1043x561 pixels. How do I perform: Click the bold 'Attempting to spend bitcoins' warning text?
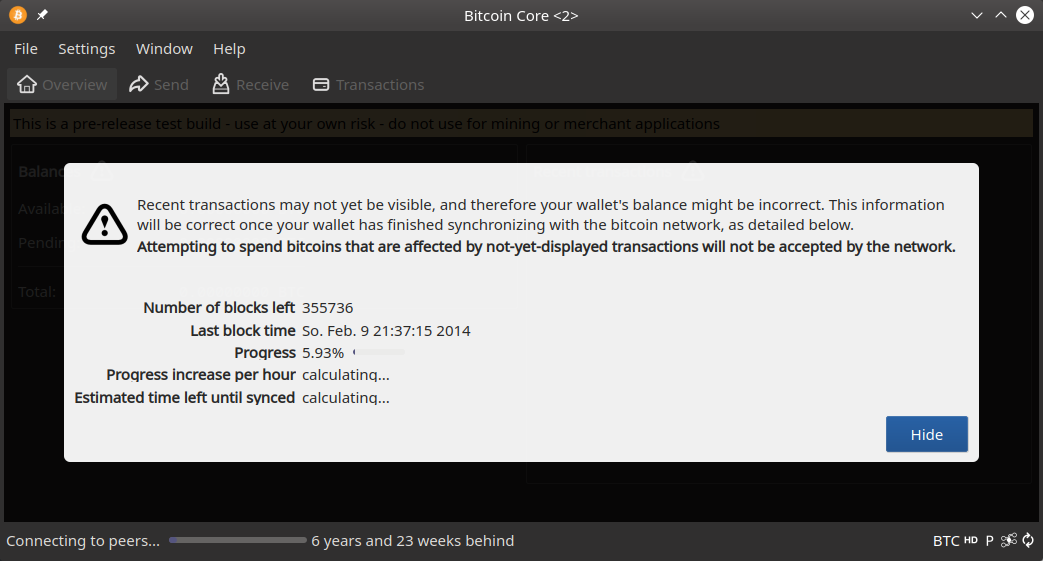coord(546,247)
